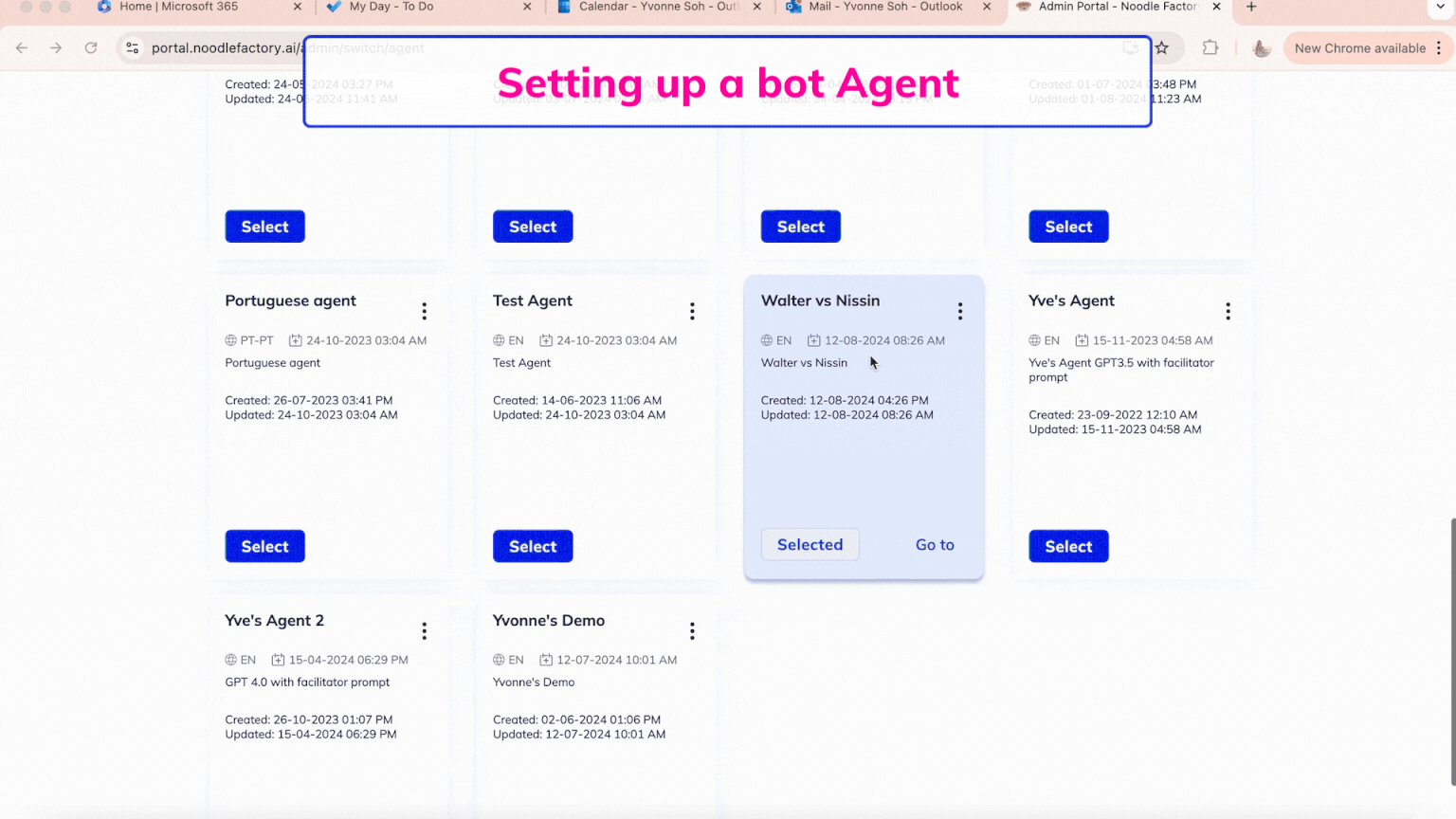Image resolution: width=1456 pixels, height=819 pixels.
Task: Open the Test Agent three-dot menu
Action: (x=692, y=311)
